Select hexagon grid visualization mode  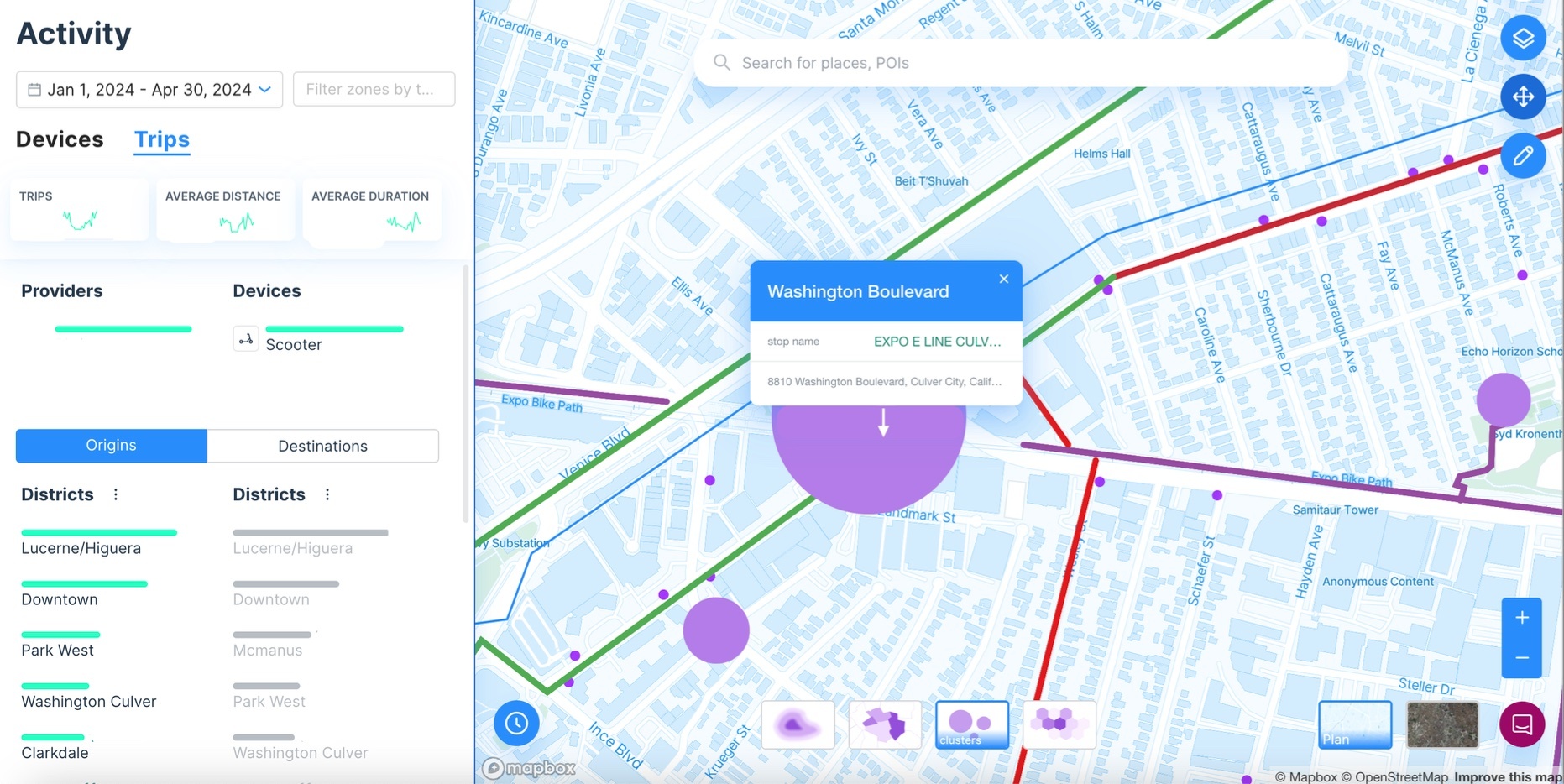(1059, 724)
